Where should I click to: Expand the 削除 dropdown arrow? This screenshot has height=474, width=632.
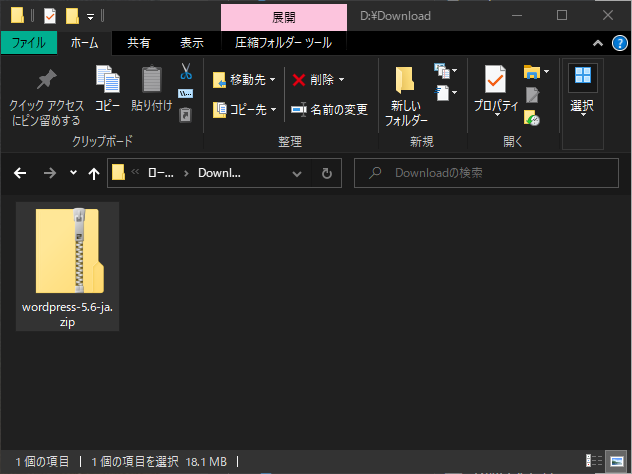tap(341, 80)
